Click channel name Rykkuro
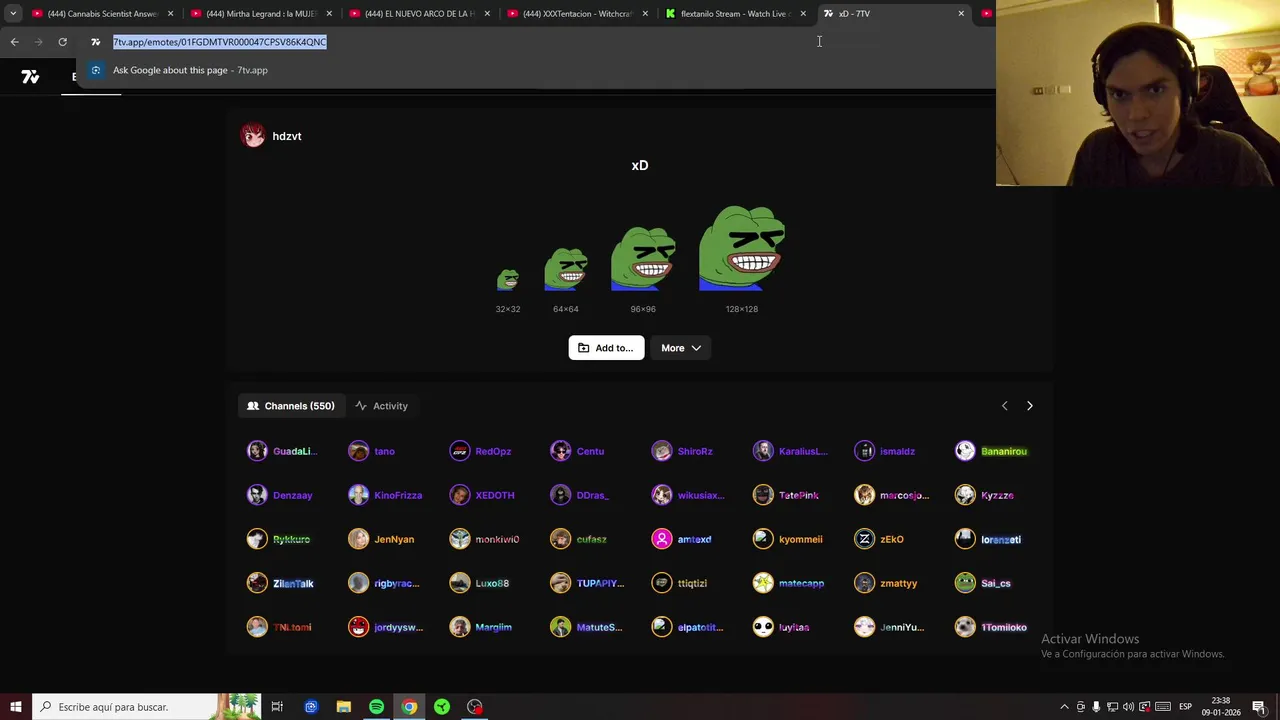 [291, 539]
